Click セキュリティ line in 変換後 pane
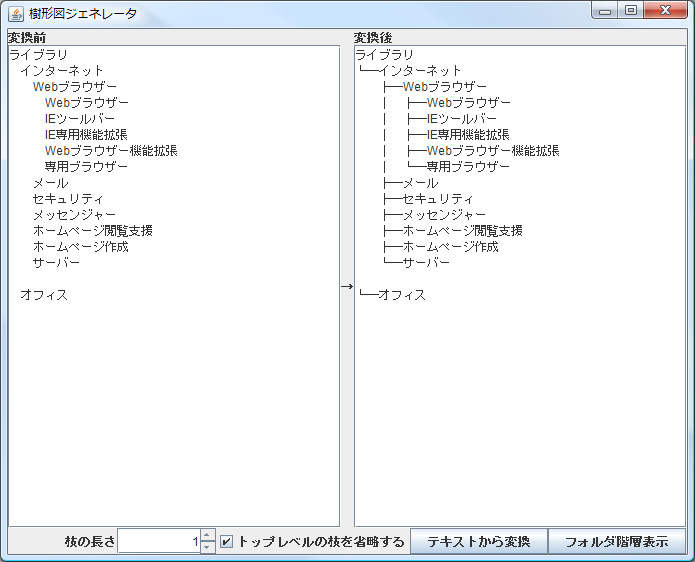This screenshot has width=695, height=562. pyautogui.click(x=438, y=199)
